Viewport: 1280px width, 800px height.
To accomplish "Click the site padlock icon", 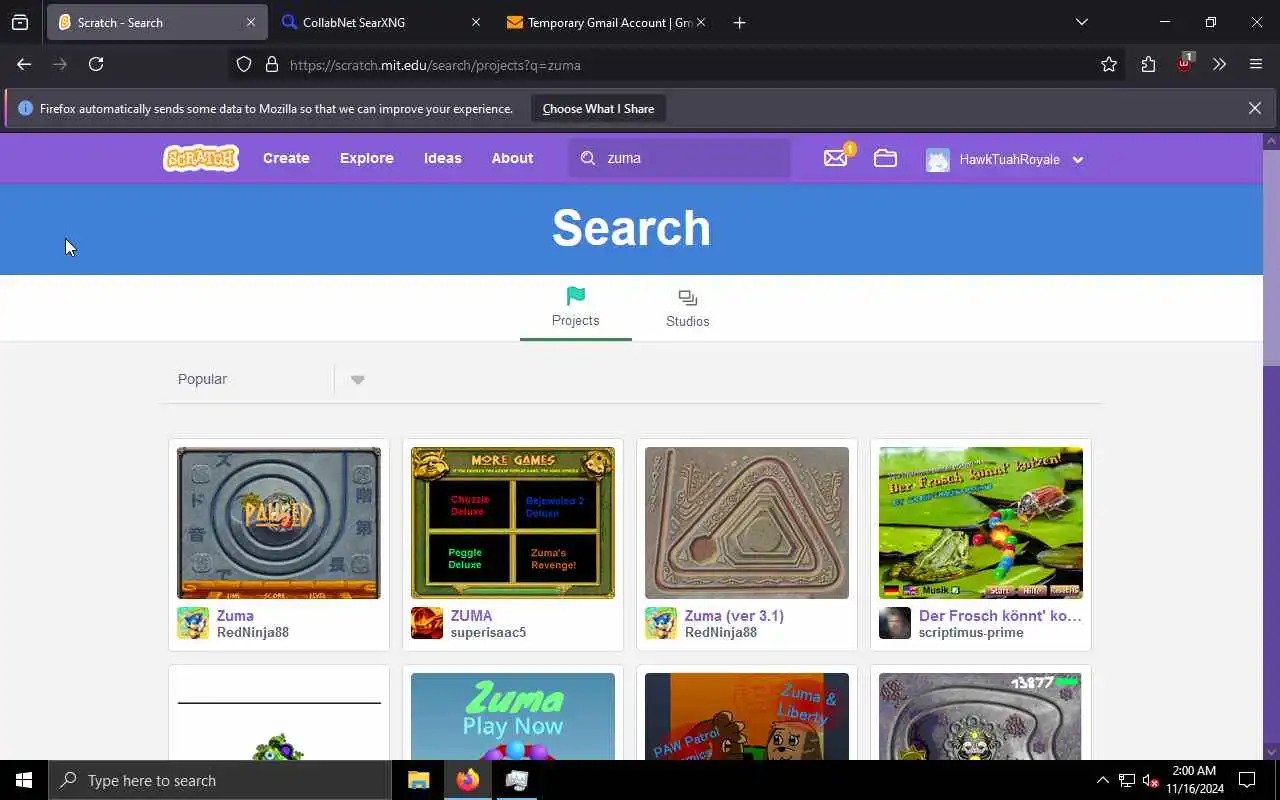I will pos(271,65).
